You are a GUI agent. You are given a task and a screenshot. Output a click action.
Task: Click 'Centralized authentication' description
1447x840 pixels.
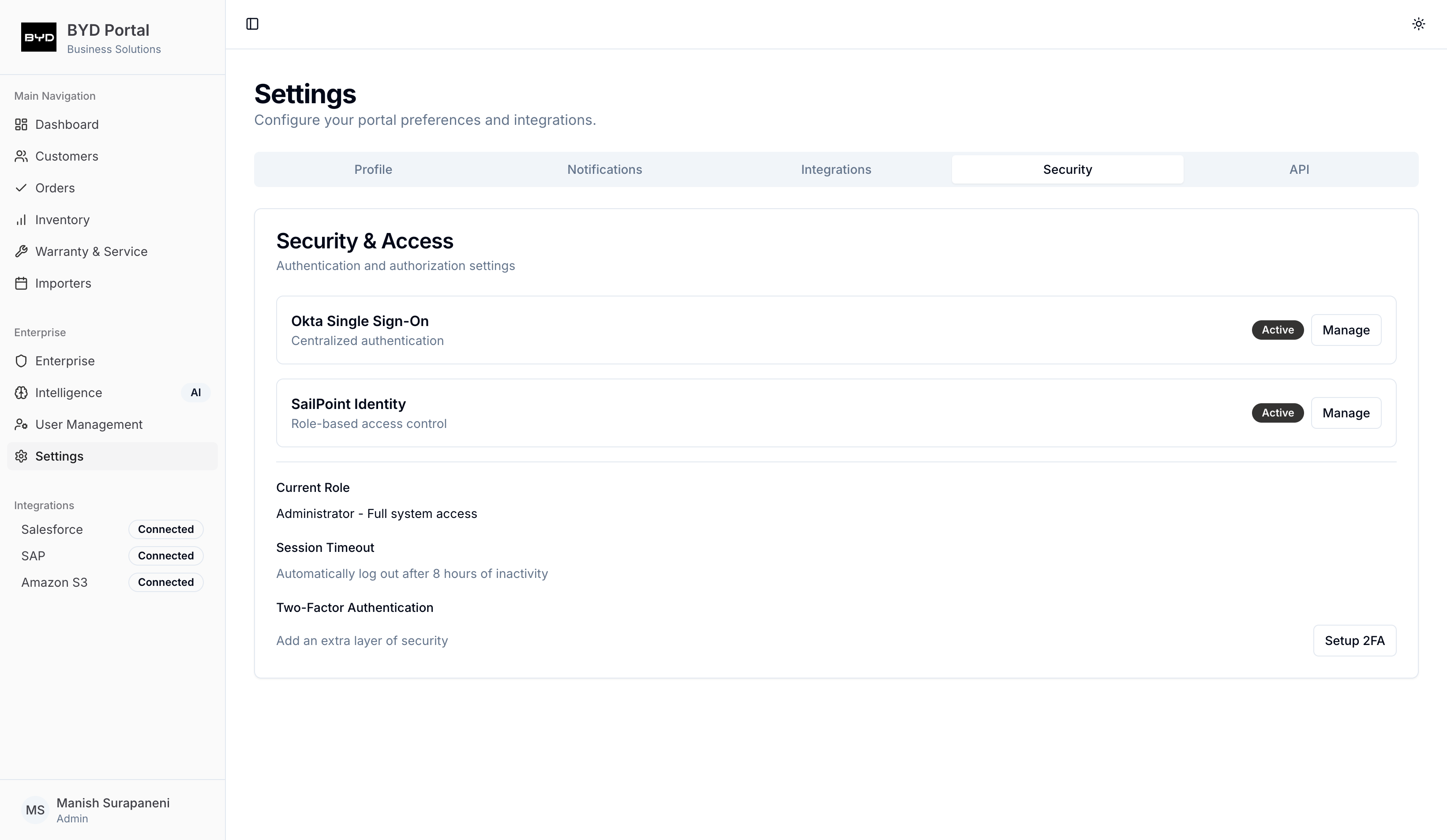pos(367,341)
